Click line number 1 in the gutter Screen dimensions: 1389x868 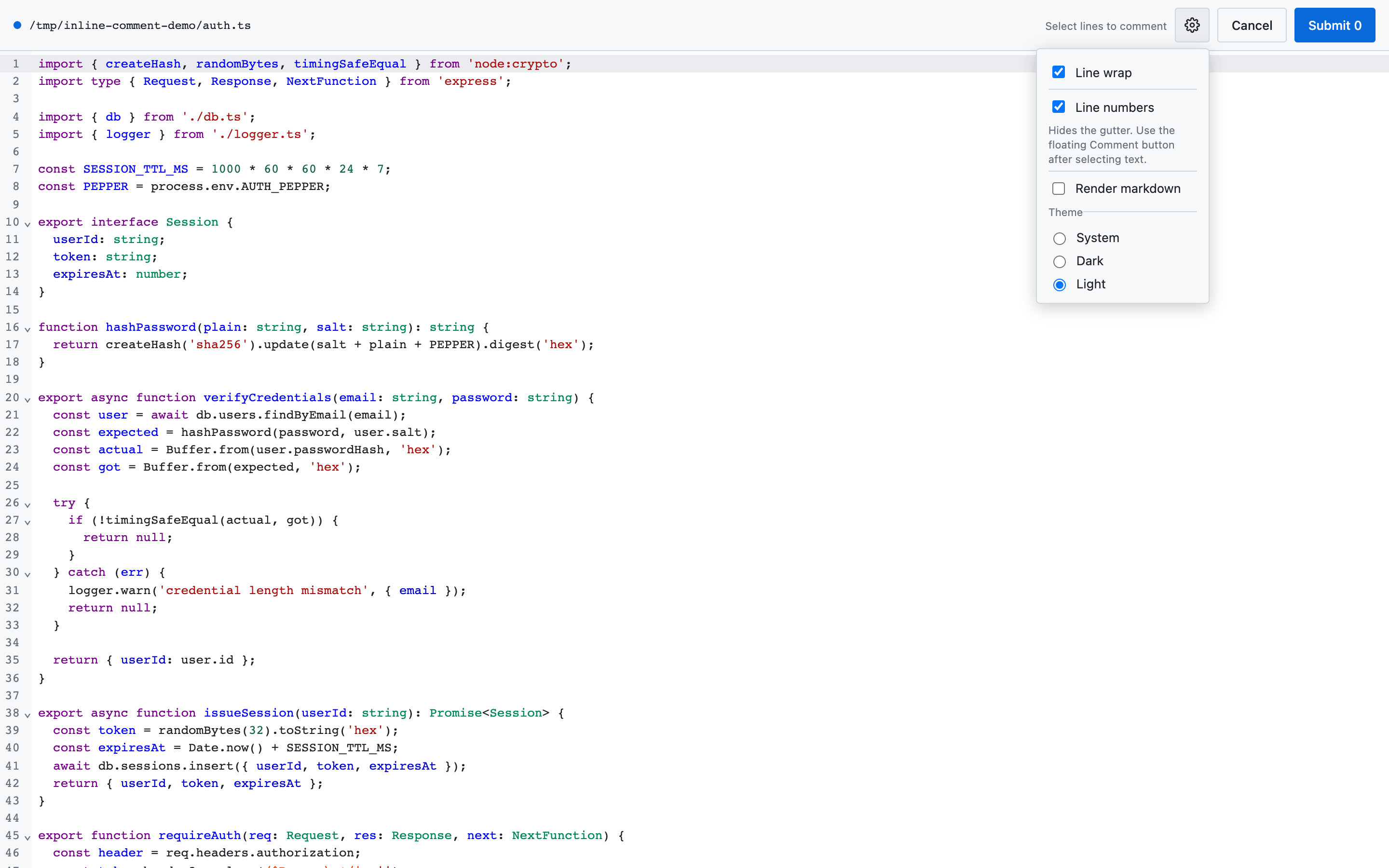pyautogui.click(x=16, y=64)
